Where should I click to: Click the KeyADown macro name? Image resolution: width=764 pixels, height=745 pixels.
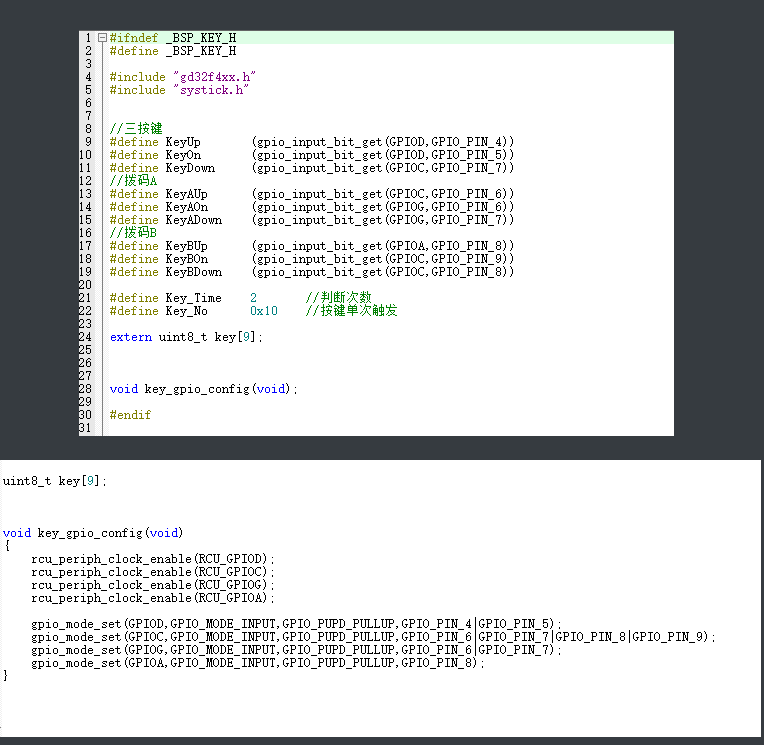tap(194, 220)
